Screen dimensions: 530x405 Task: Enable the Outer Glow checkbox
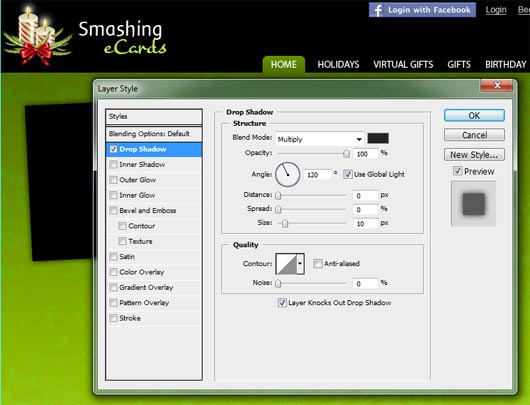[114, 180]
